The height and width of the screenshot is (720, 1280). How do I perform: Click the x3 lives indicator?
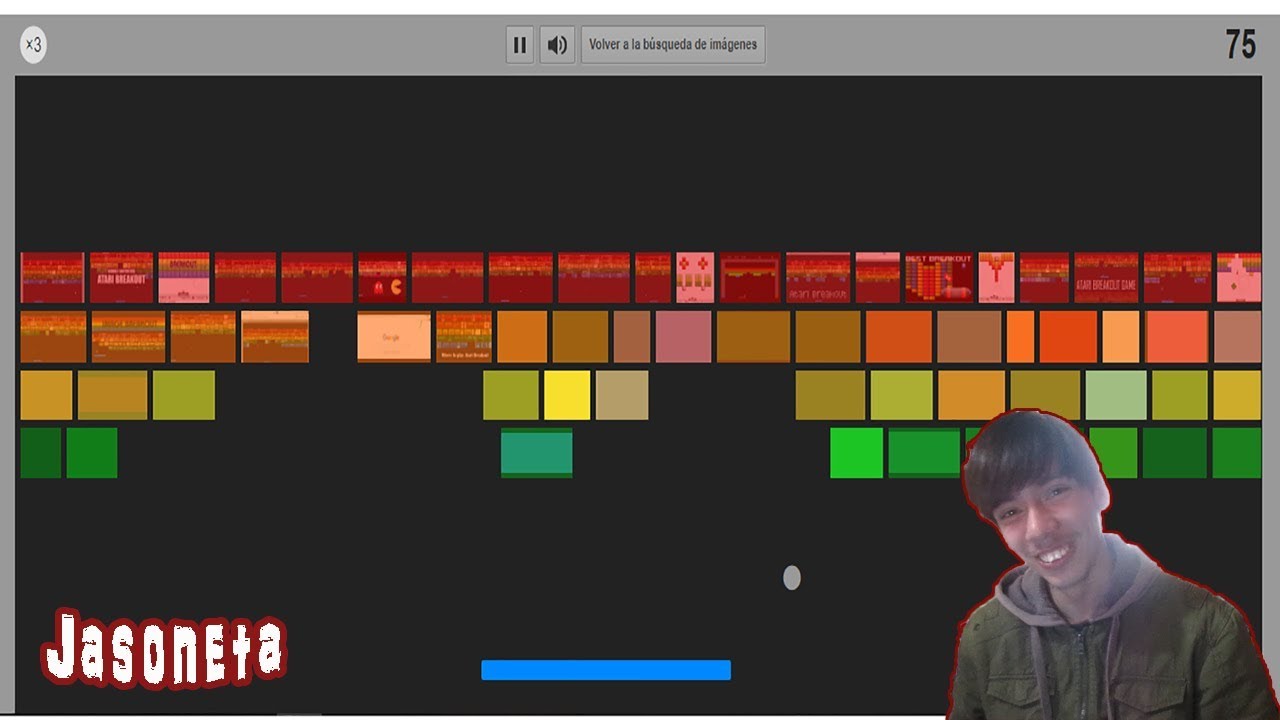coord(33,45)
